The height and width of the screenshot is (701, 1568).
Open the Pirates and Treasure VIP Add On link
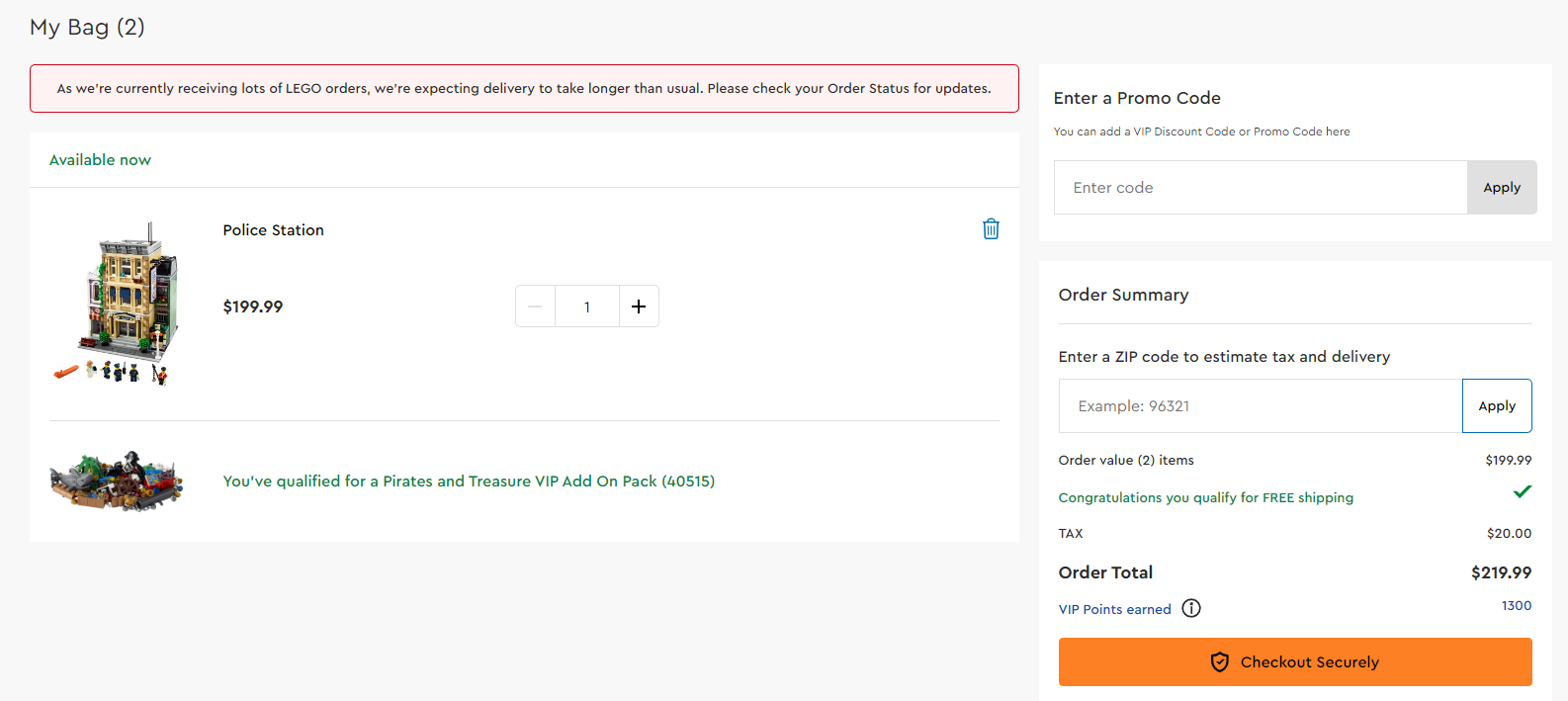[469, 481]
